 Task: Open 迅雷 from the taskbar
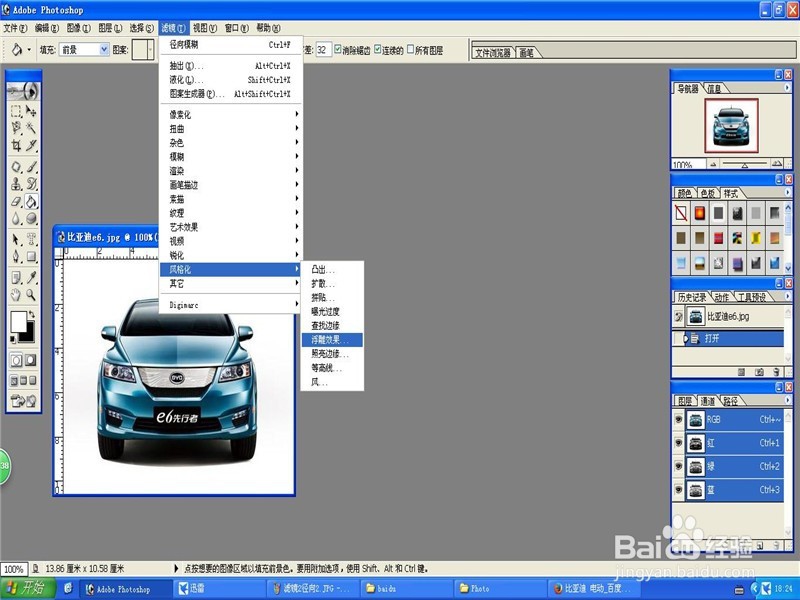[x=219, y=589]
